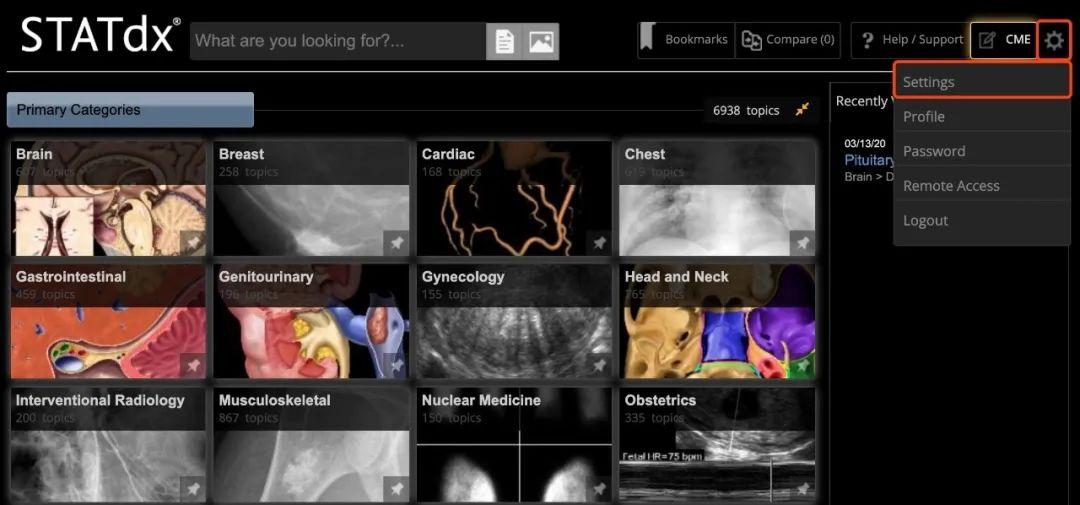Click the Help / Support button

click(x=910, y=40)
